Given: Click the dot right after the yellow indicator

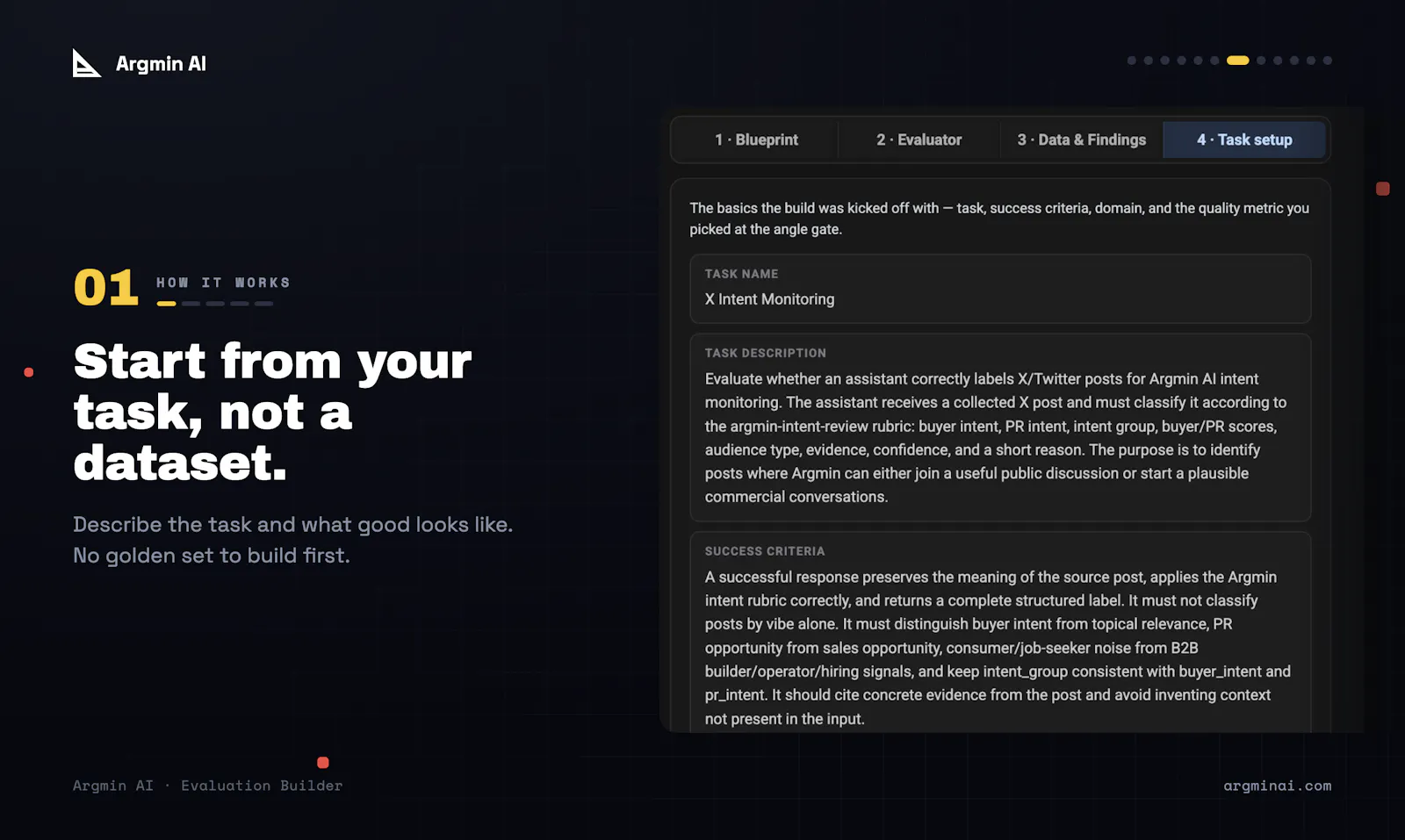Looking at the screenshot, I should pos(1261,61).
